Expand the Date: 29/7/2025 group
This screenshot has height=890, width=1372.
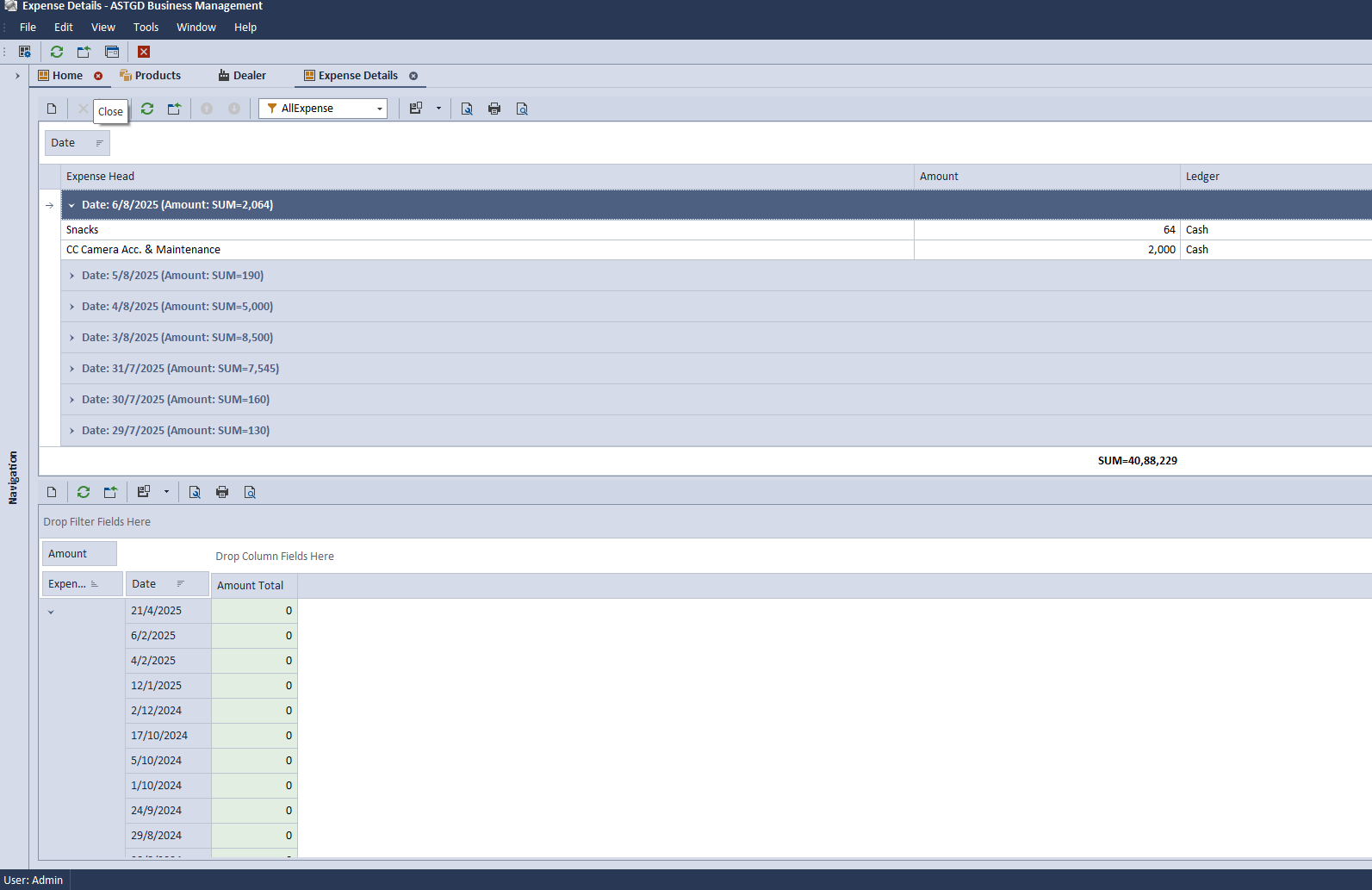(71, 431)
